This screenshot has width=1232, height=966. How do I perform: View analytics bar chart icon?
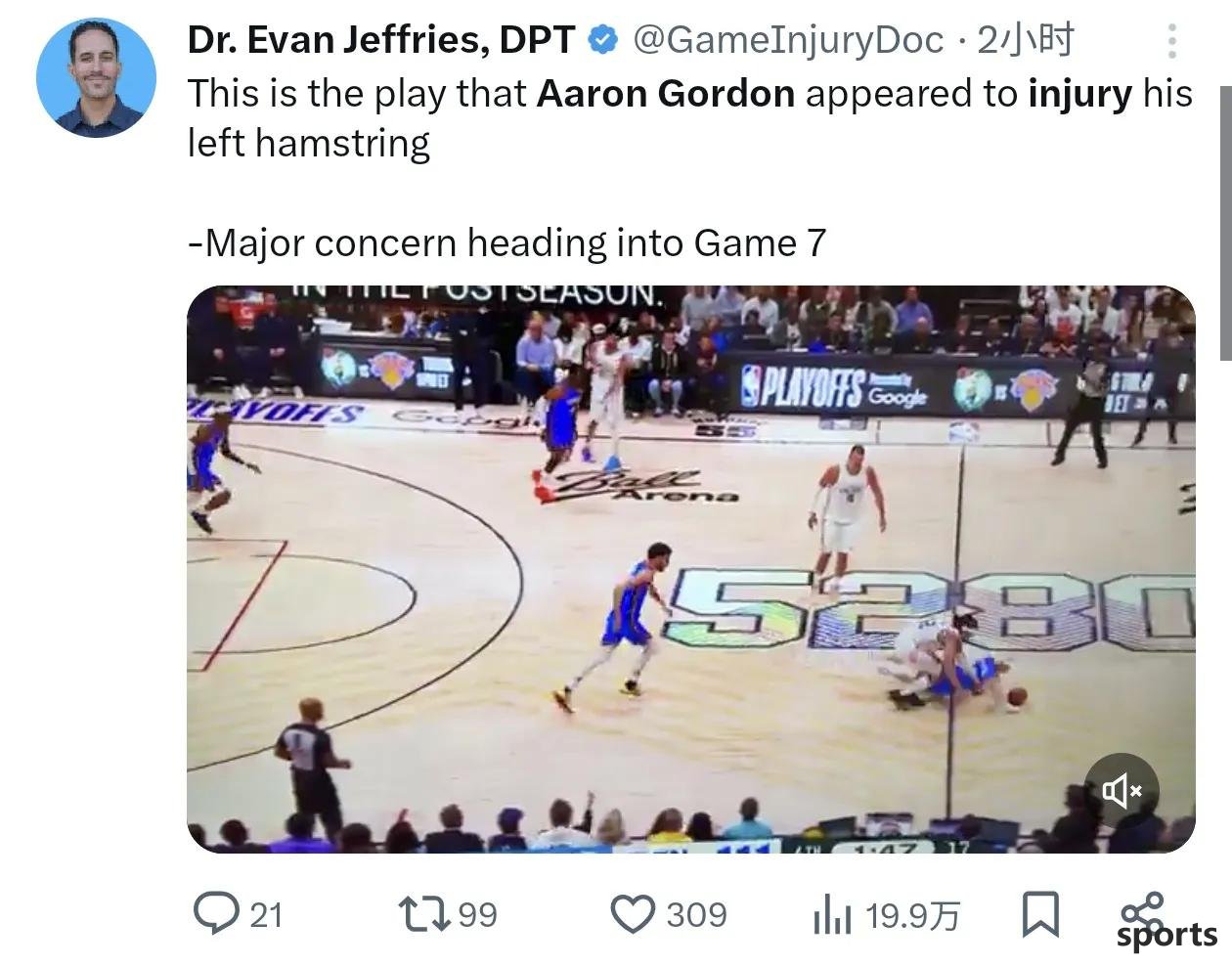832,916
